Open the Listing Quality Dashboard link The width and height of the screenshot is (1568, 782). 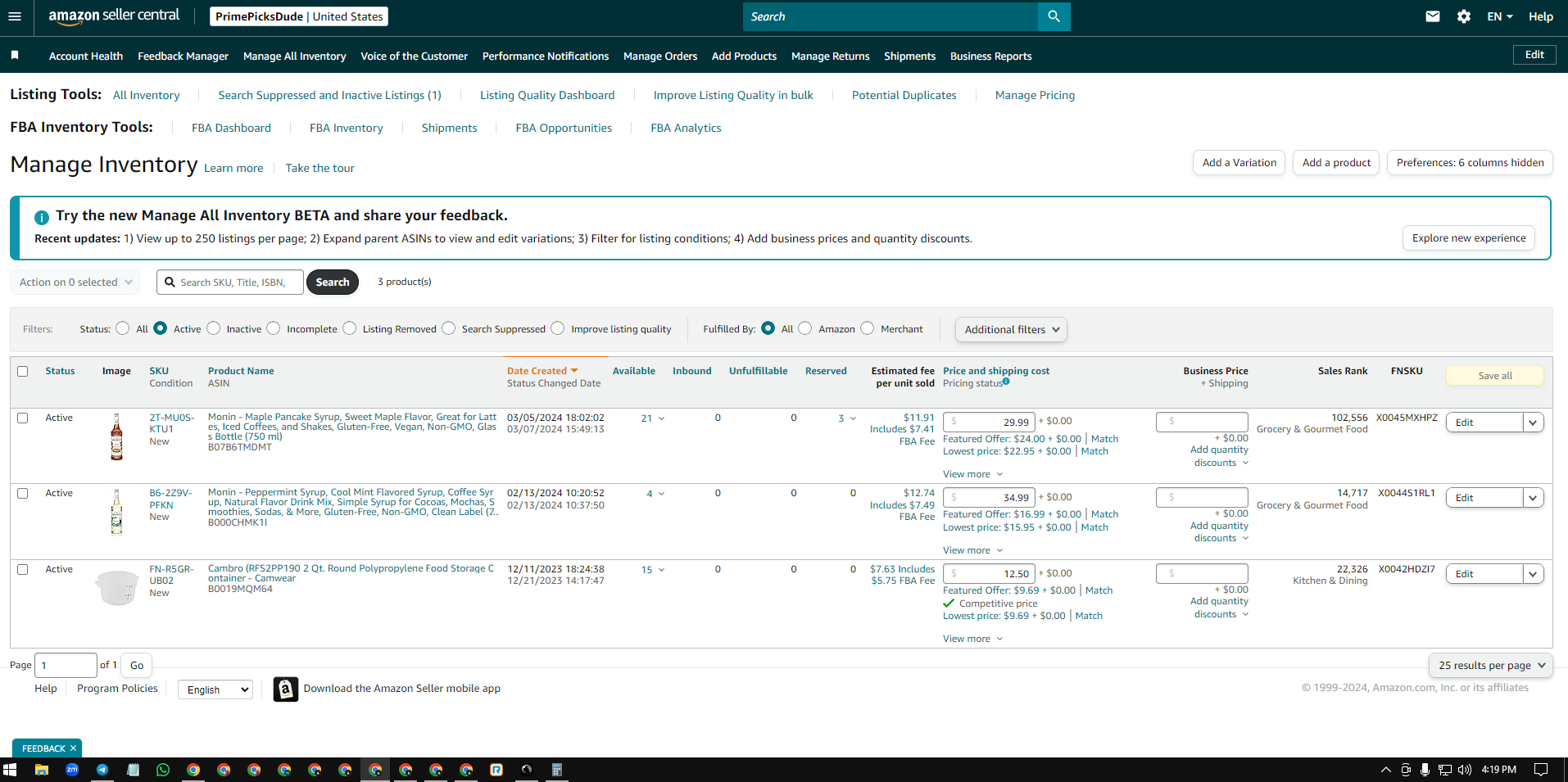tap(547, 95)
